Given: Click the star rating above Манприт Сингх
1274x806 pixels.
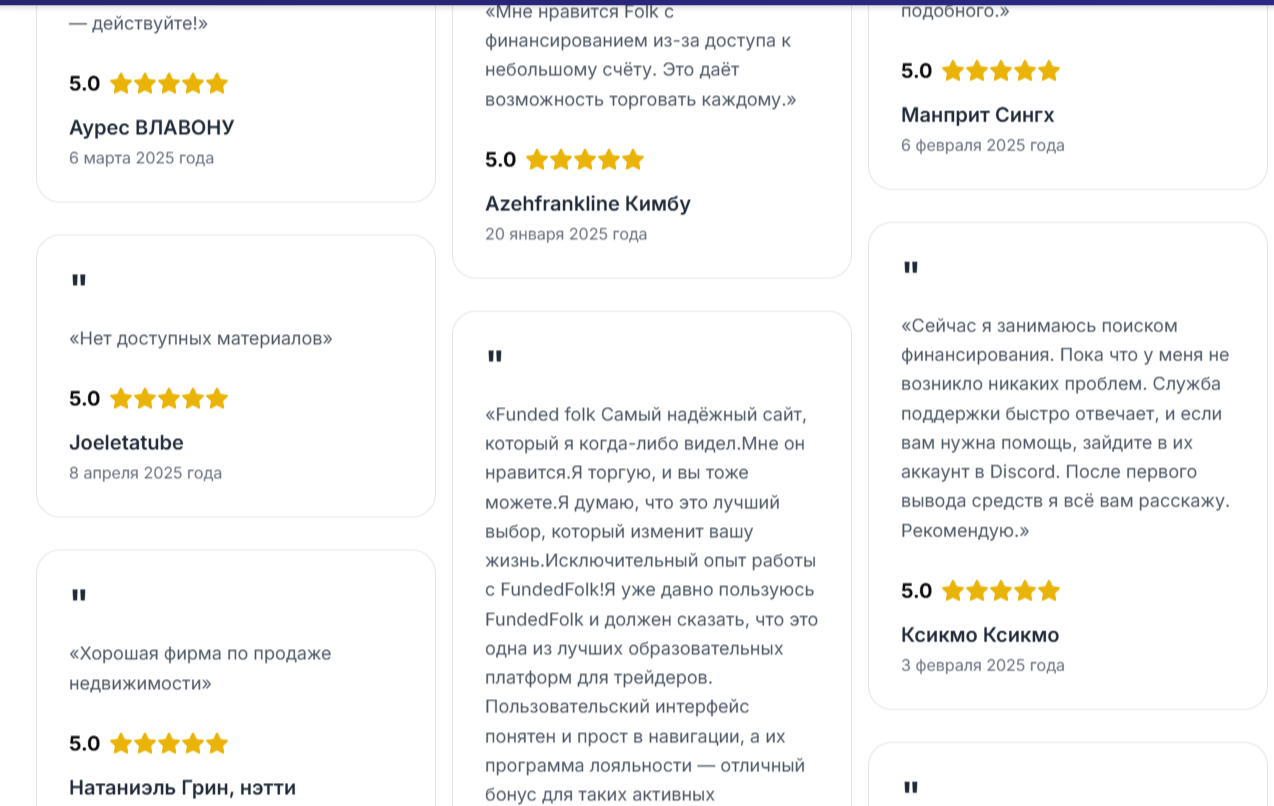Looking at the screenshot, I should coord(1001,71).
